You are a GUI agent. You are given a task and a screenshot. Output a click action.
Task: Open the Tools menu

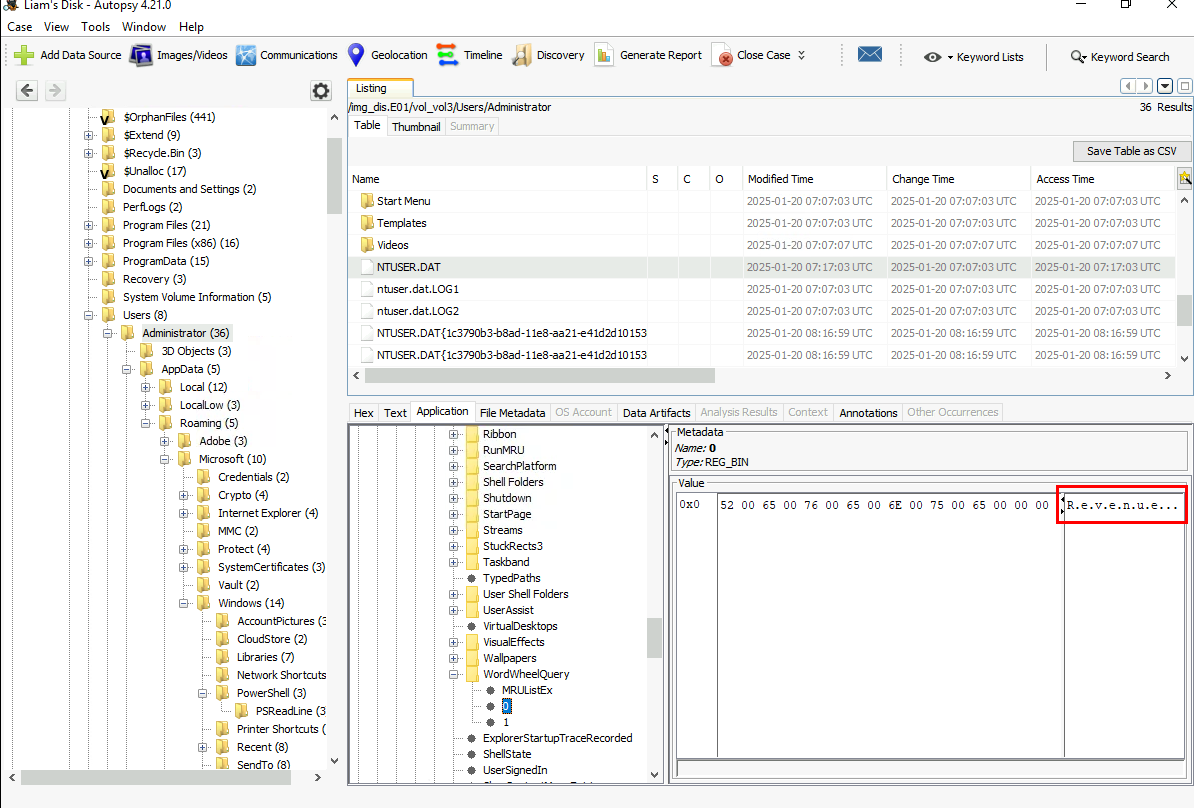tap(96, 27)
